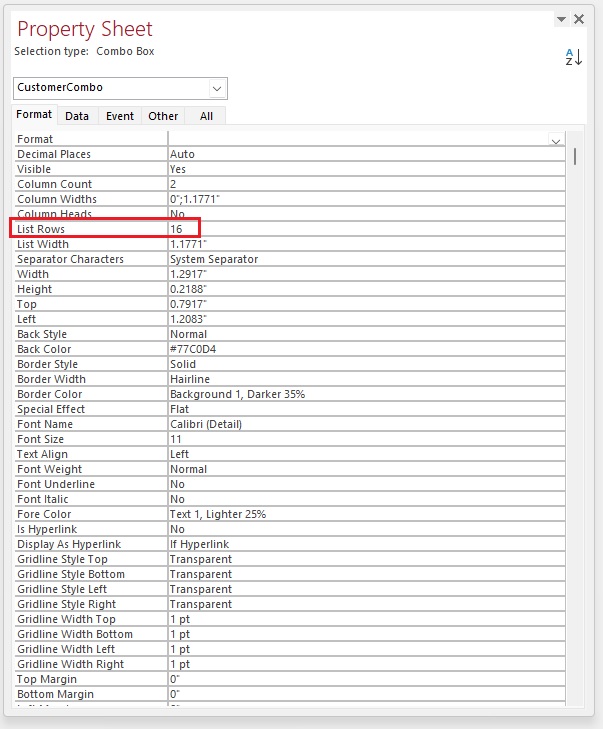Click the Gridline Style Bottom value

(x=366, y=574)
